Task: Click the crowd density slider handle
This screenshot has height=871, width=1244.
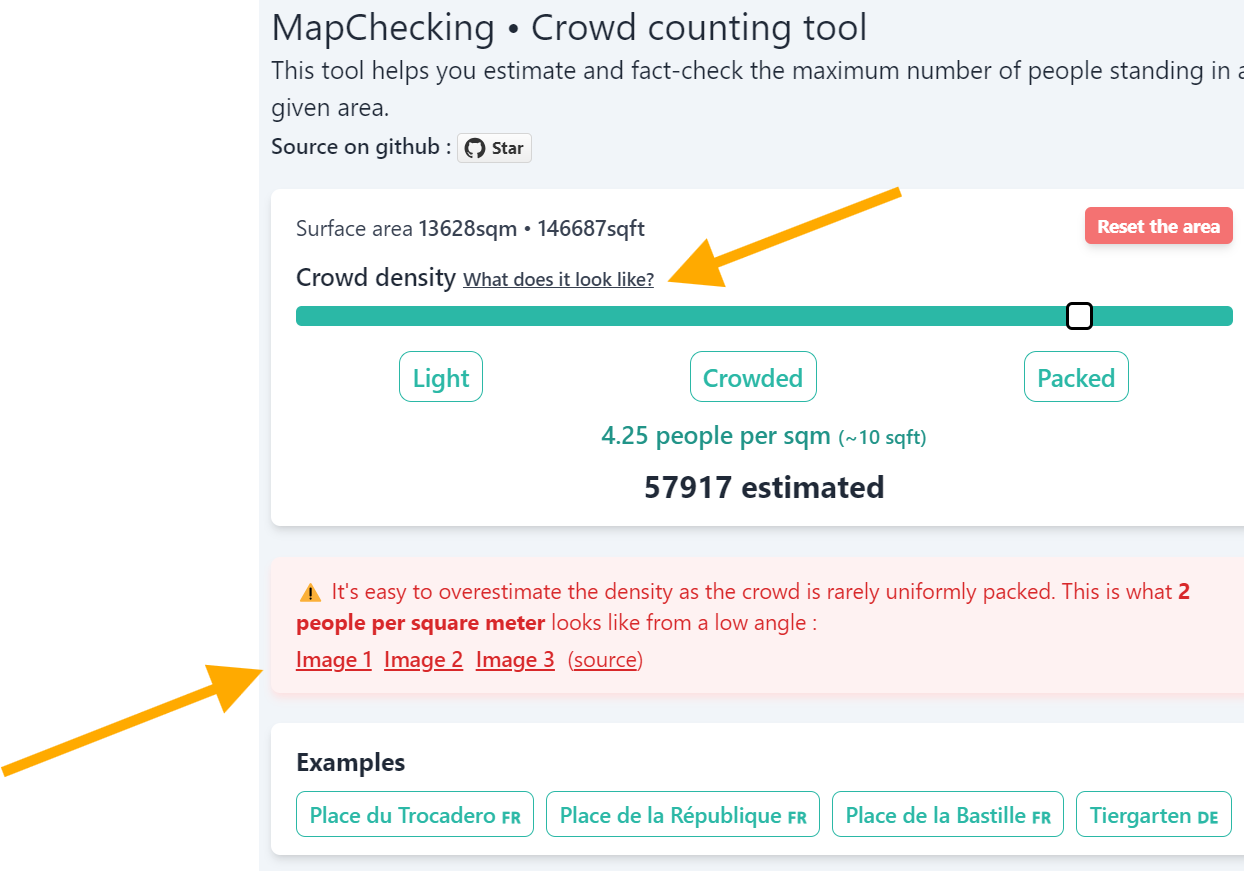Action: (1079, 316)
